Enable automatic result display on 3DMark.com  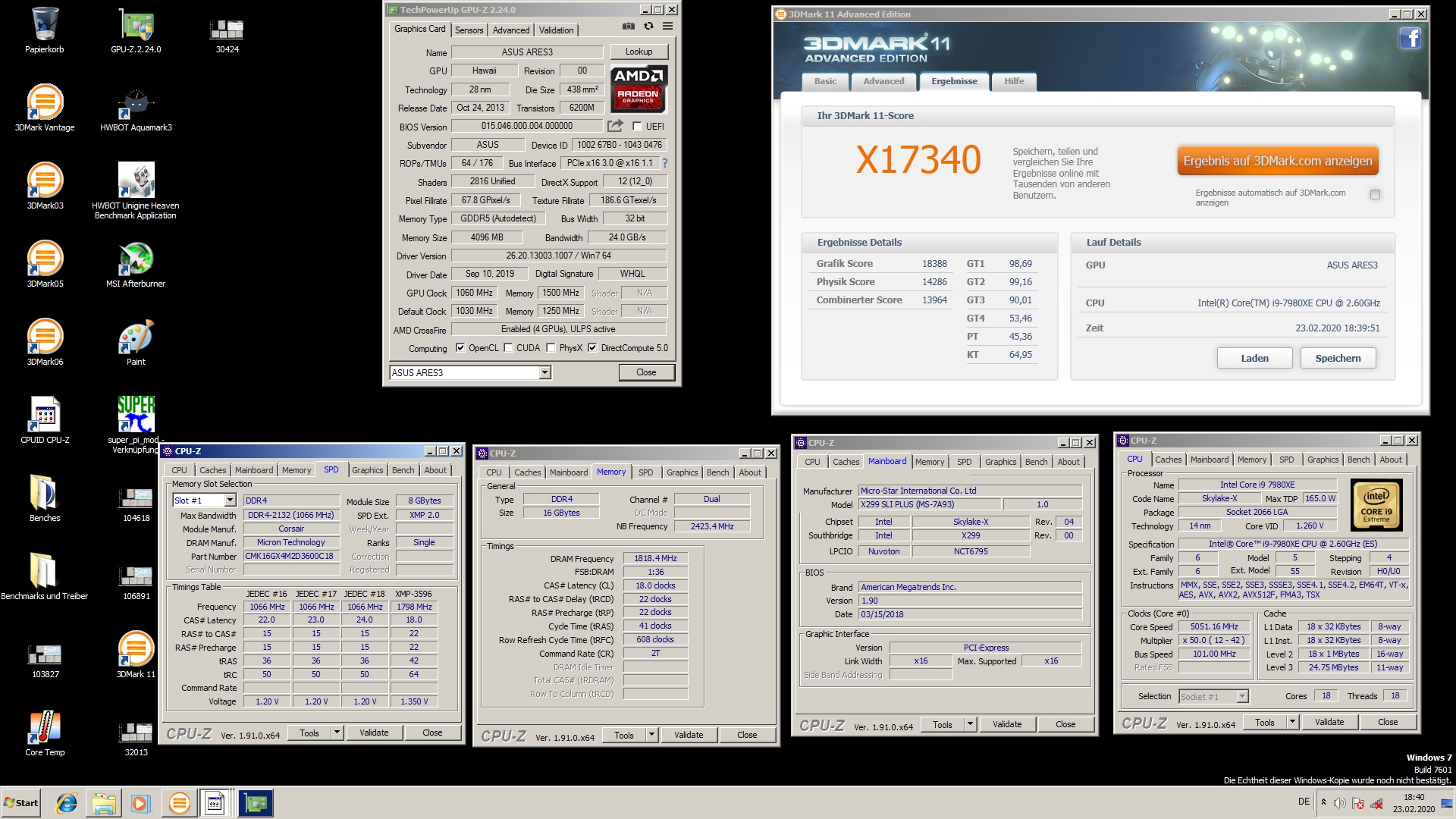(x=1375, y=195)
